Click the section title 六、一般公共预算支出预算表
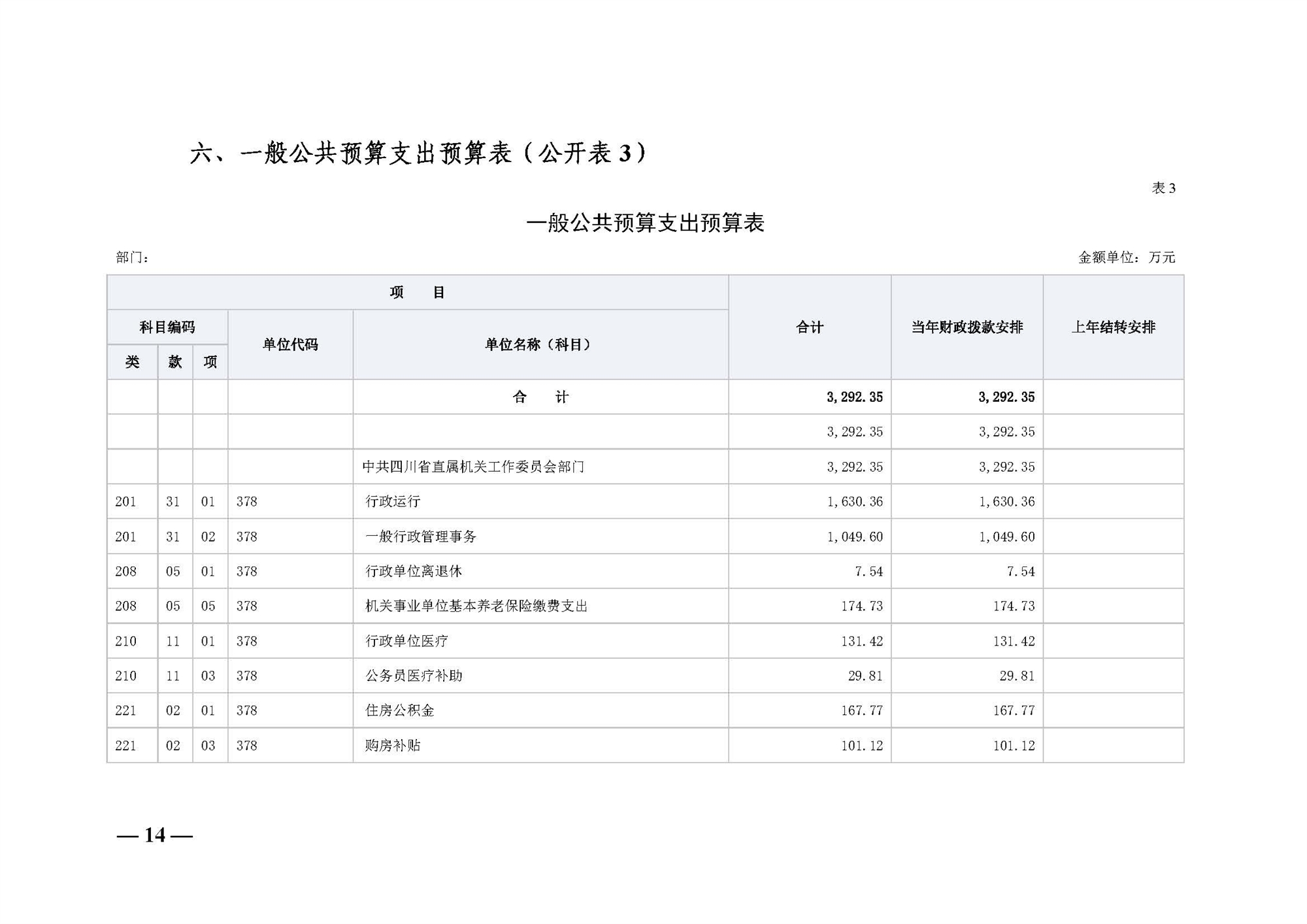The width and height of the screenshot is (1307, 924). click(418, 154)
